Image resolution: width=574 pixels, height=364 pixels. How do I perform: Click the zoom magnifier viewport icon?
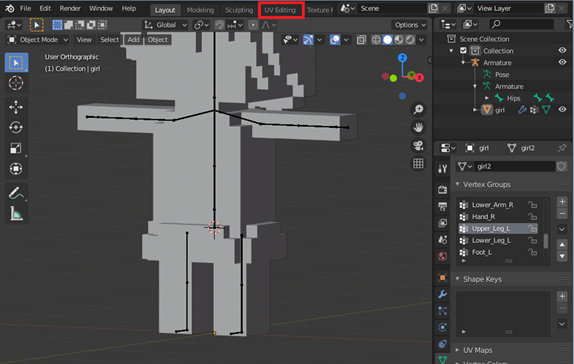tap(418, 109)
